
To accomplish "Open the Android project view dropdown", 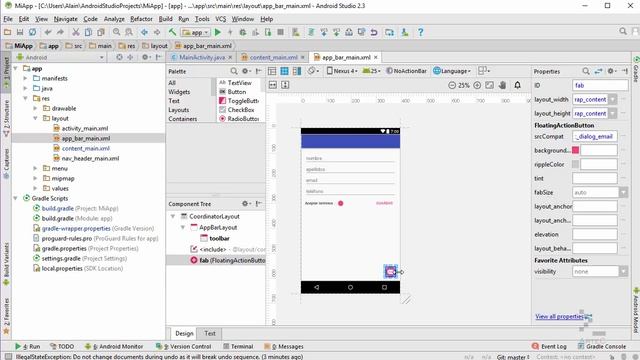I will [x=60, y=58].
